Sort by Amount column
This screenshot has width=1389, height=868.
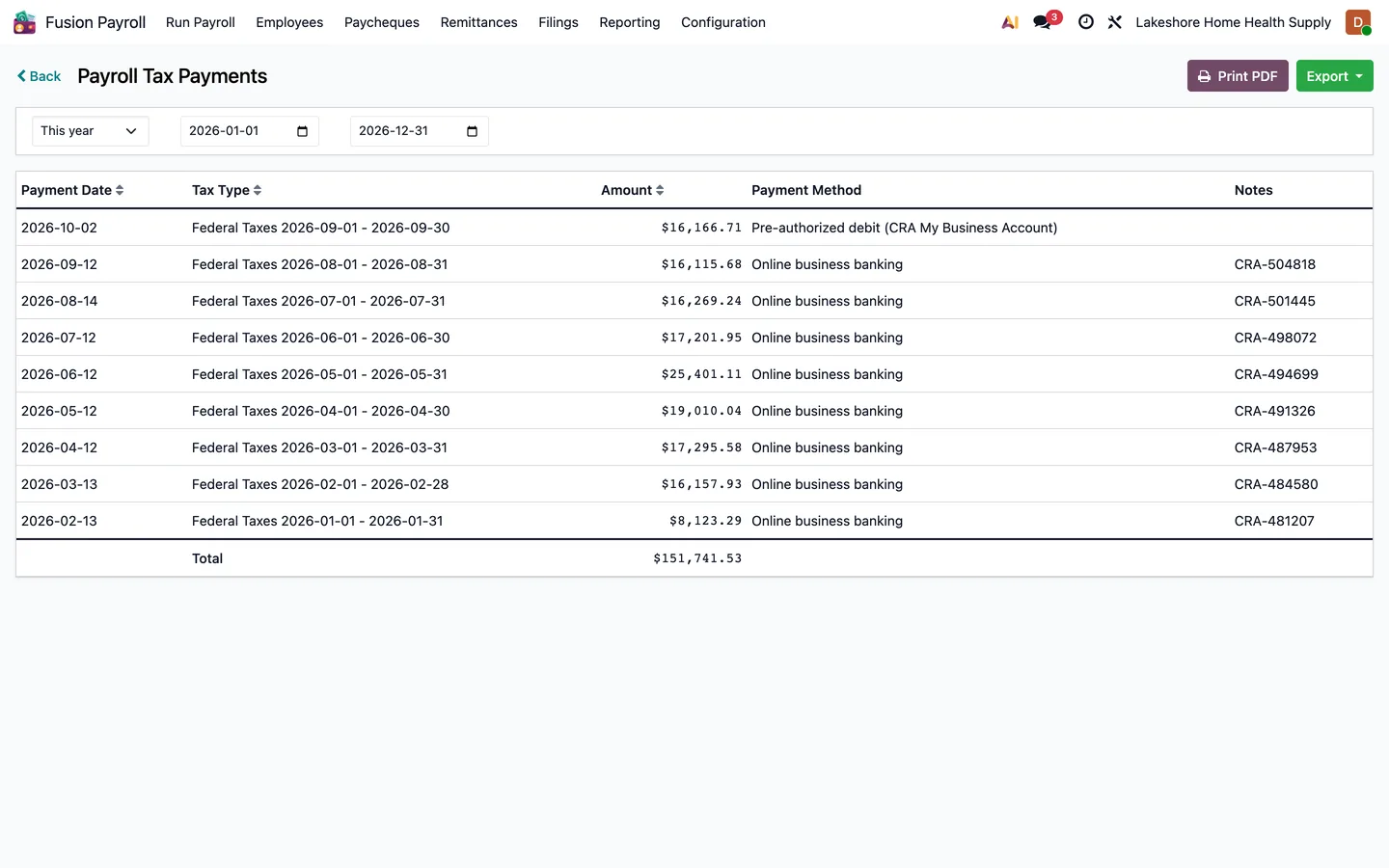tap(633, 190)
